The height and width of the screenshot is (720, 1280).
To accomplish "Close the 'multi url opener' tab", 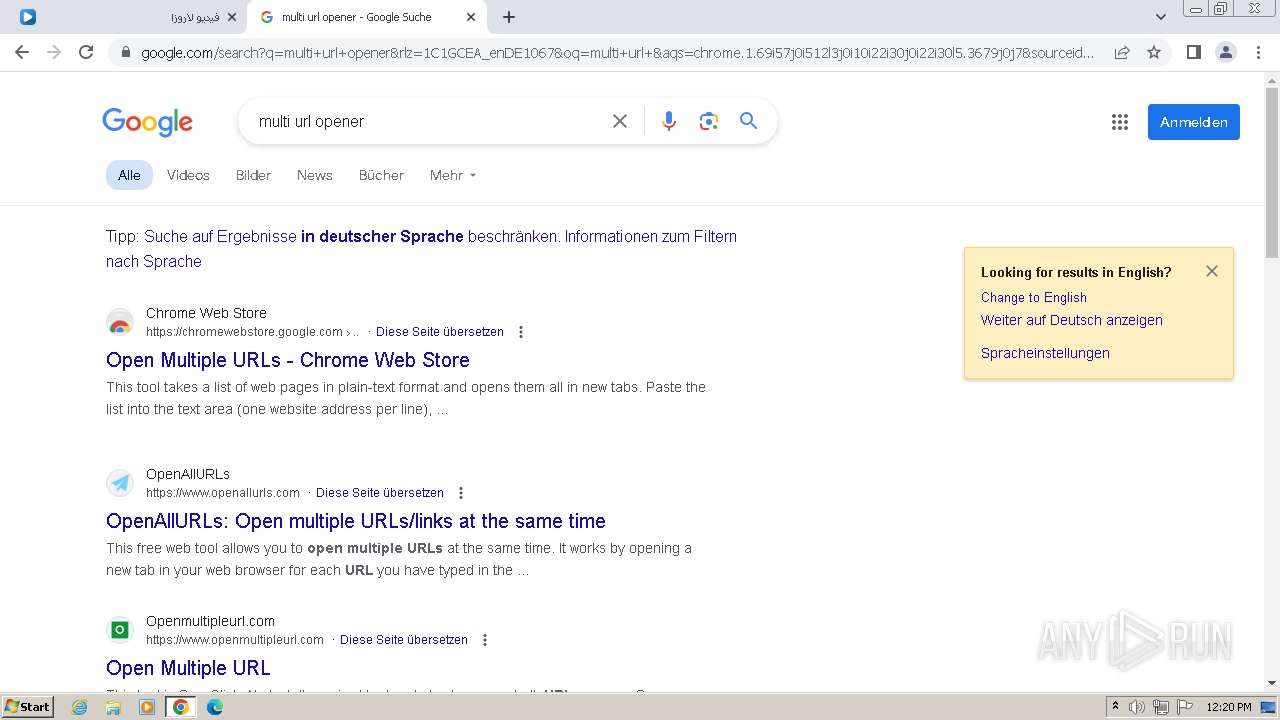I will coord(471,17).
